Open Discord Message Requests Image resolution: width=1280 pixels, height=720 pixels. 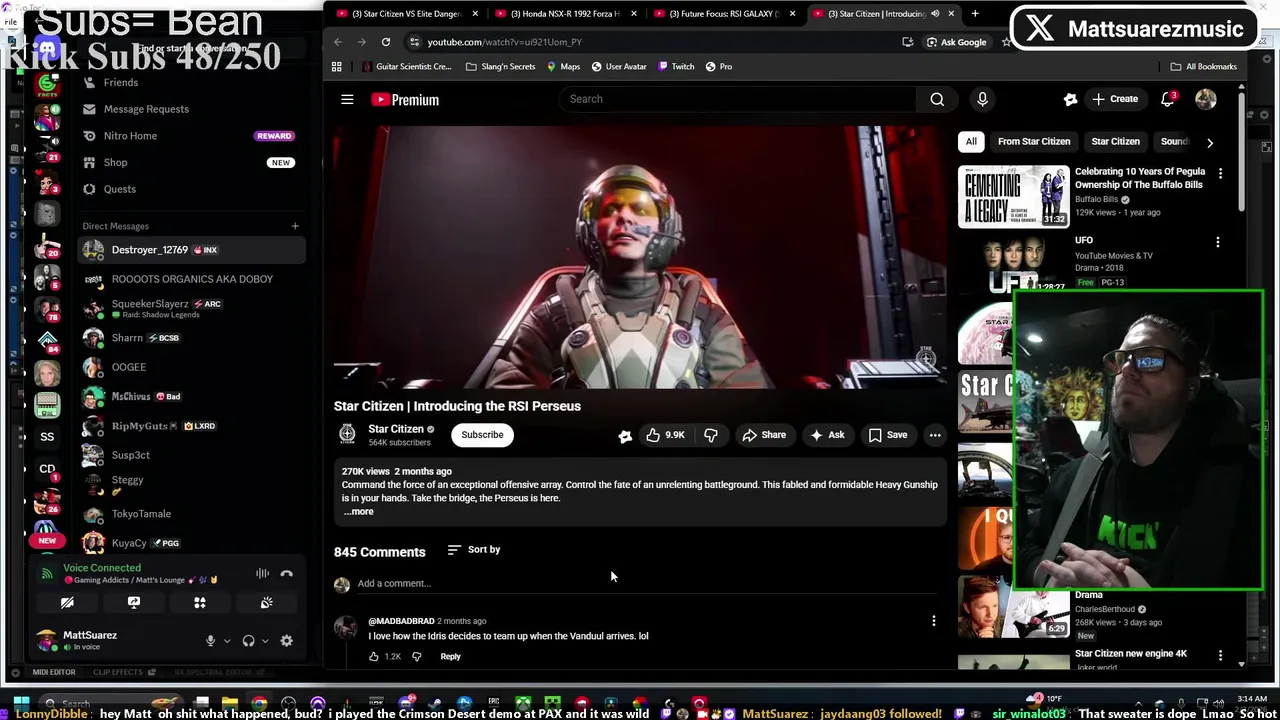(146, 109)
